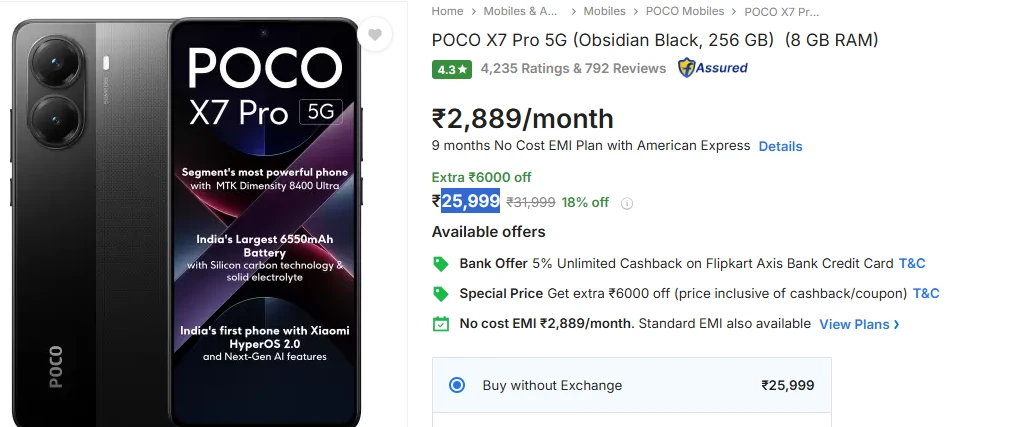The image size is (1017, 427).
Task: Click the EMI plan Details link
Action: pyautogui.click(x=780, y=146)
